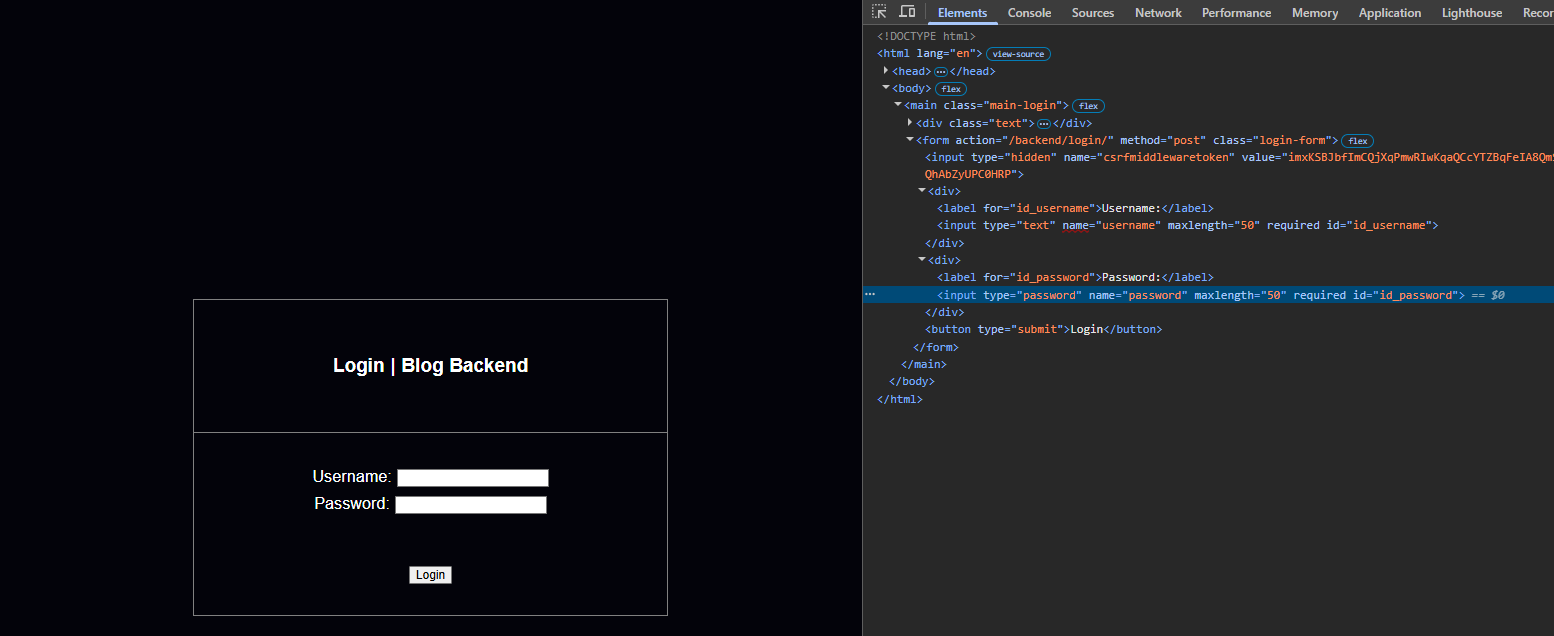Select the html lang="en" line

click(x=930, y=54)
